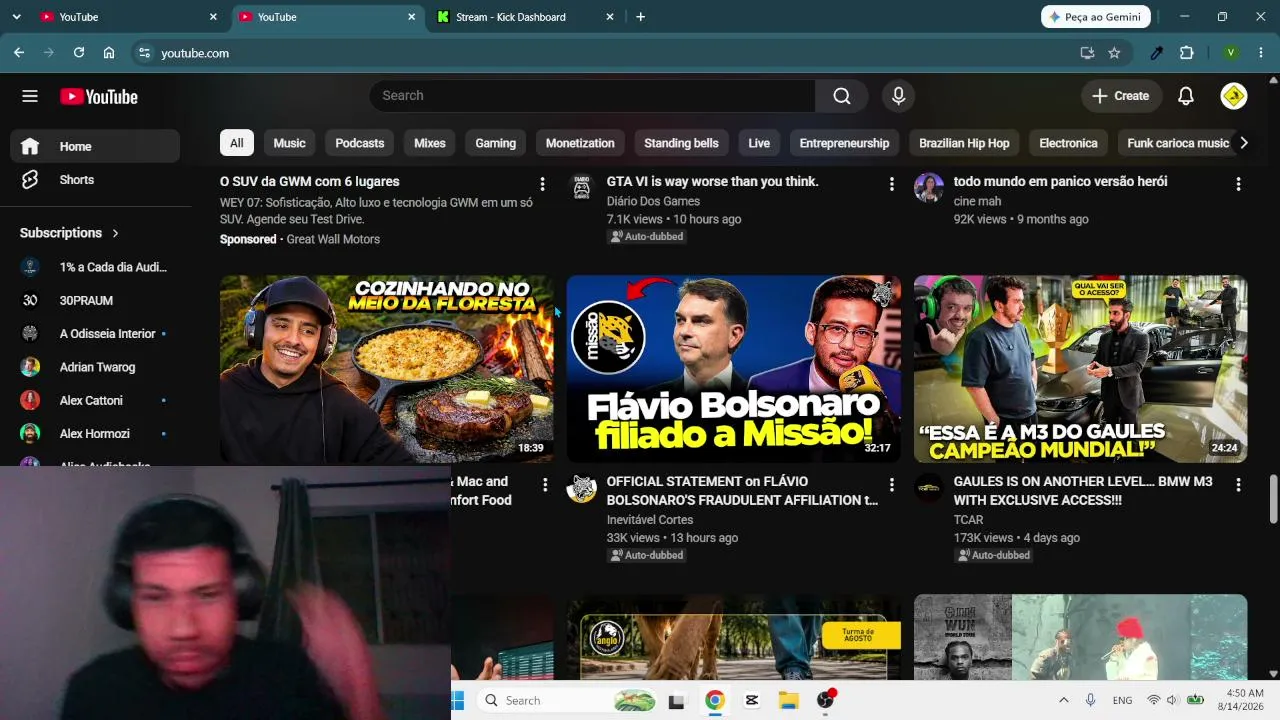This screenshot has width=1280, height=720.
Task: Open the Chrome tab search dropdown
Action: [16, 17]
